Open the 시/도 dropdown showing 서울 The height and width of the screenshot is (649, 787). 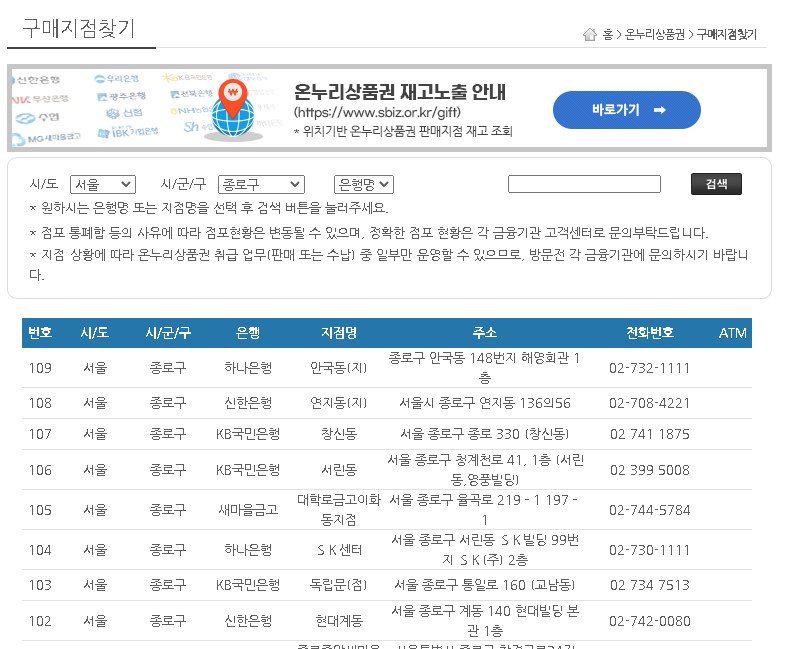103,184
